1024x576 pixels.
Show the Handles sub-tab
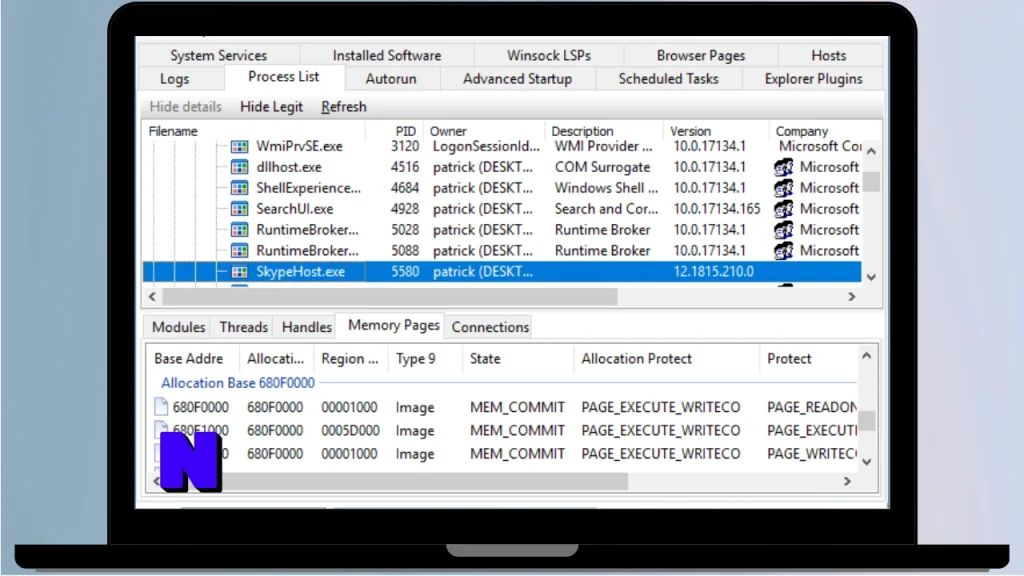coord(306,327)
